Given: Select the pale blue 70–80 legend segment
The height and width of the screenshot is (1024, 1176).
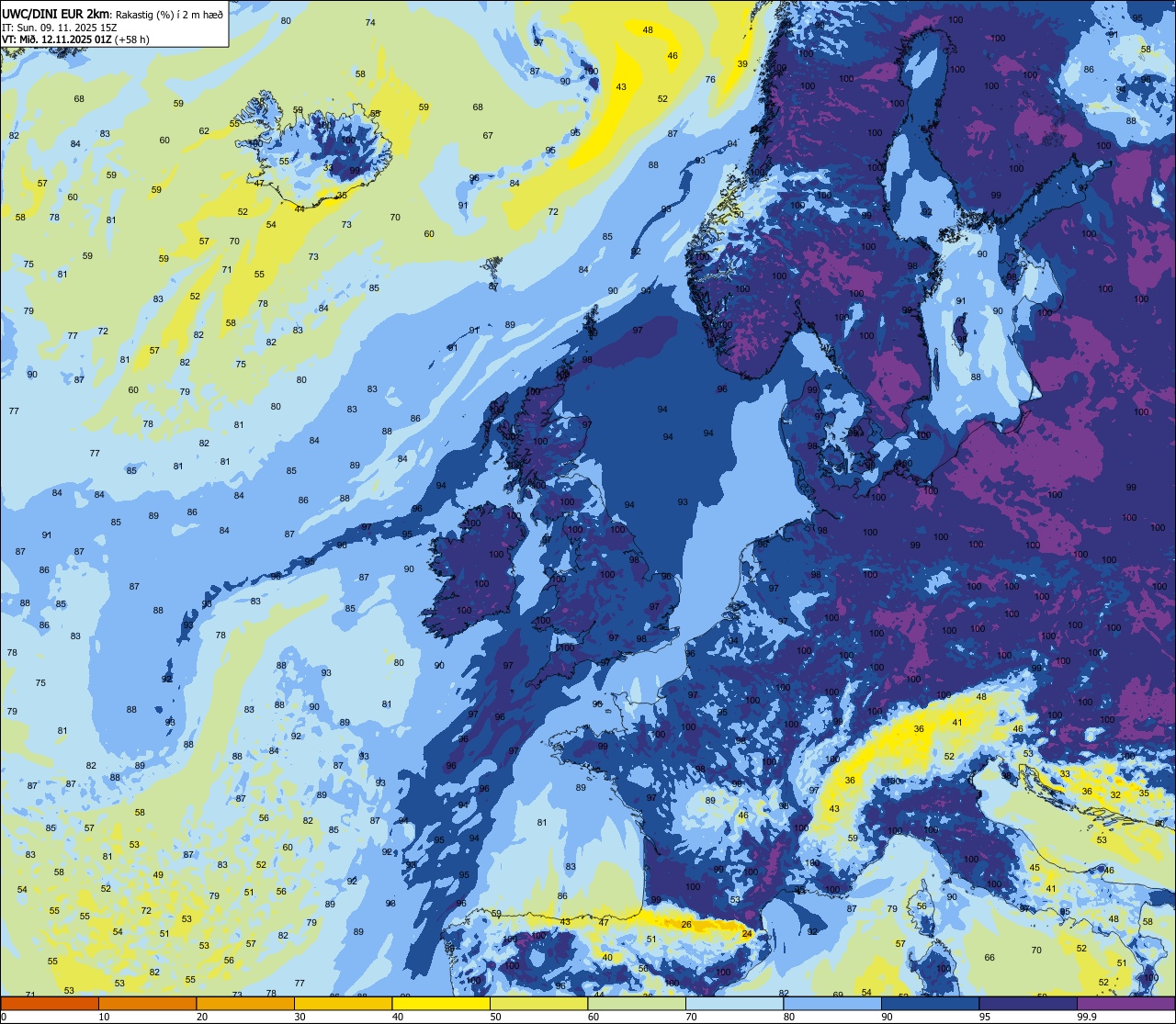Looking at the screenshot, I should pyautogui.click(x=734, y=1003).
